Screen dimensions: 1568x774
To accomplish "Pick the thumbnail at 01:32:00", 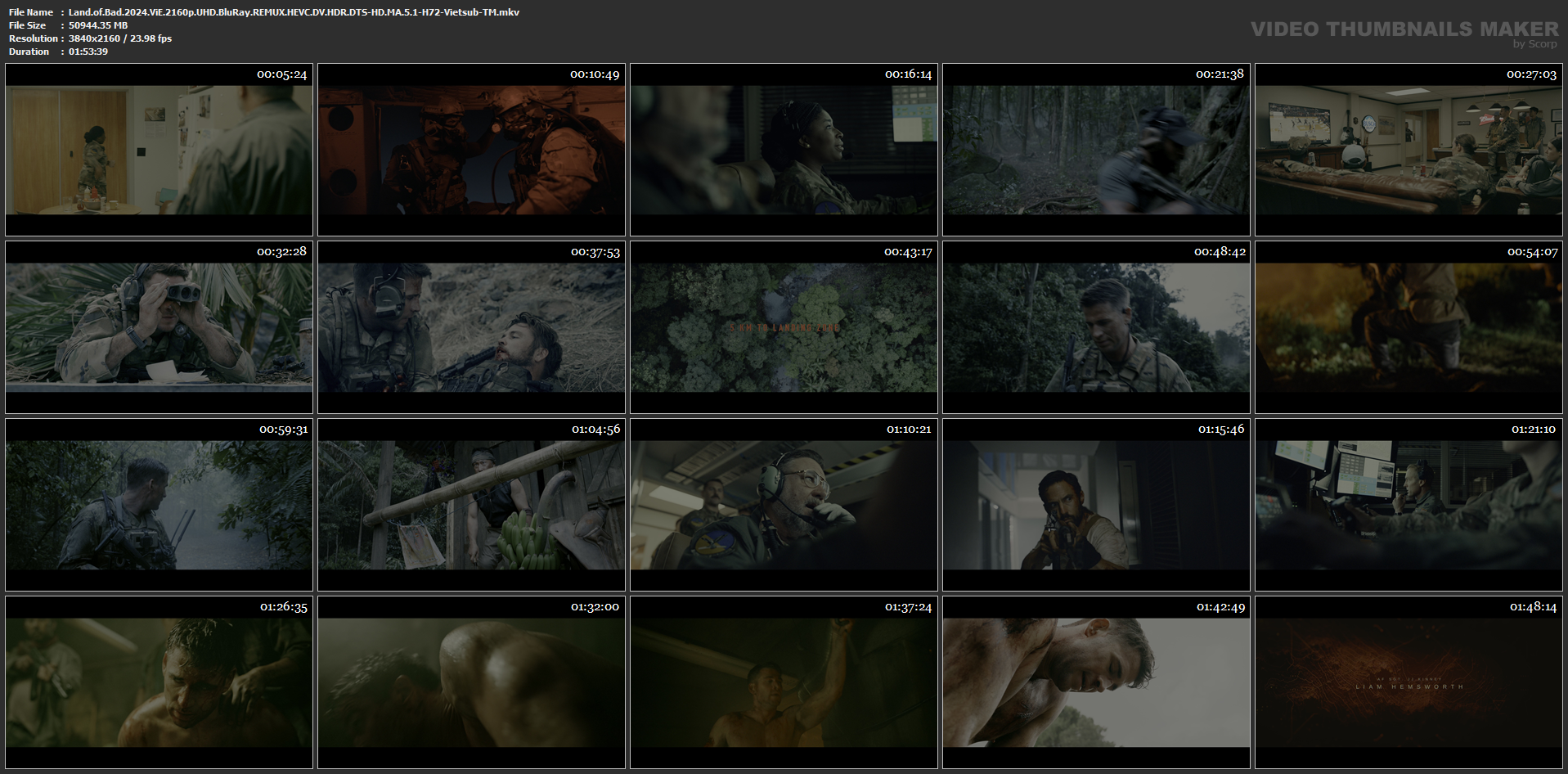I will [x=471, y=682].
